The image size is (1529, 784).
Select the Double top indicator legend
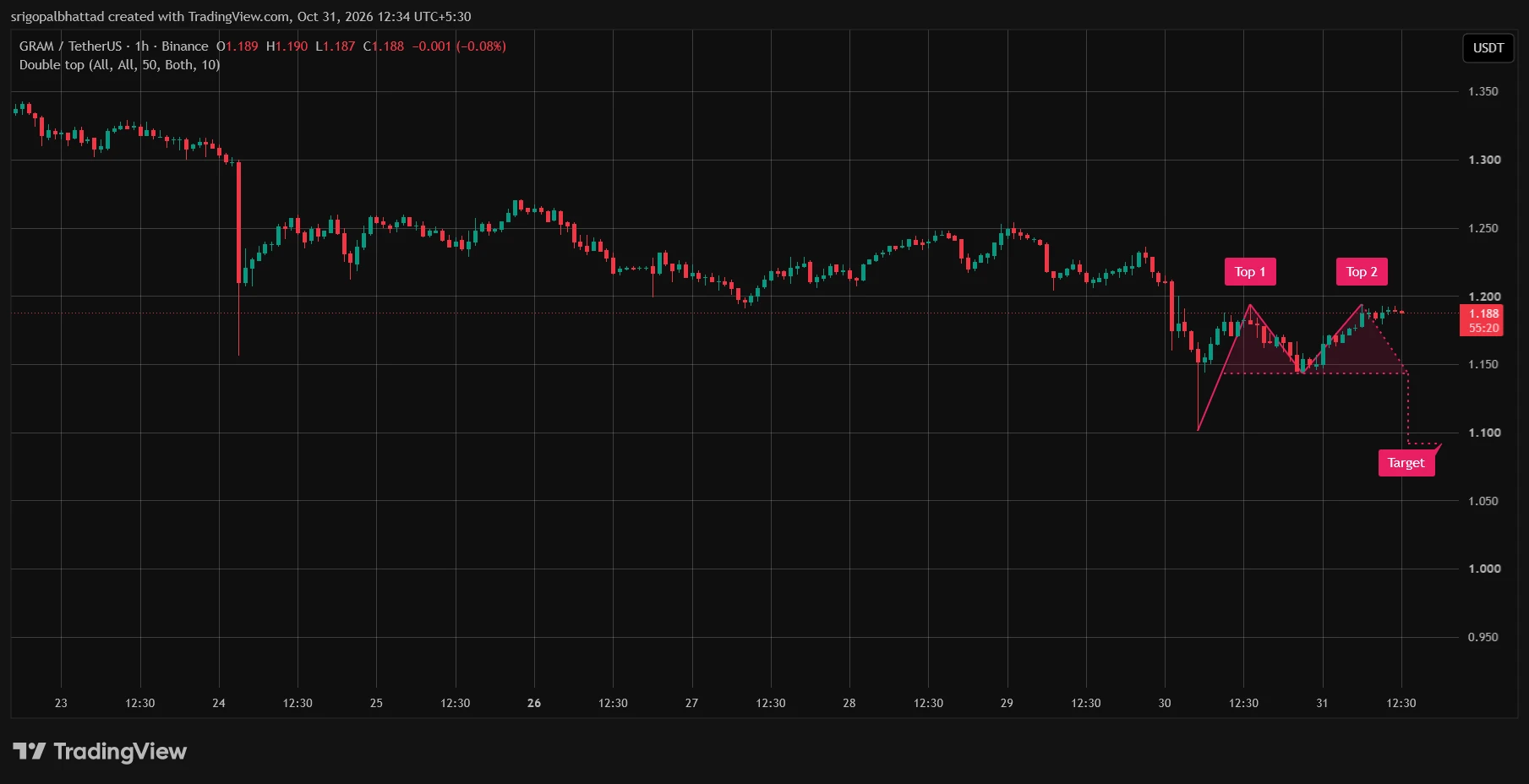pyautogui.click(x=120, y=65)
